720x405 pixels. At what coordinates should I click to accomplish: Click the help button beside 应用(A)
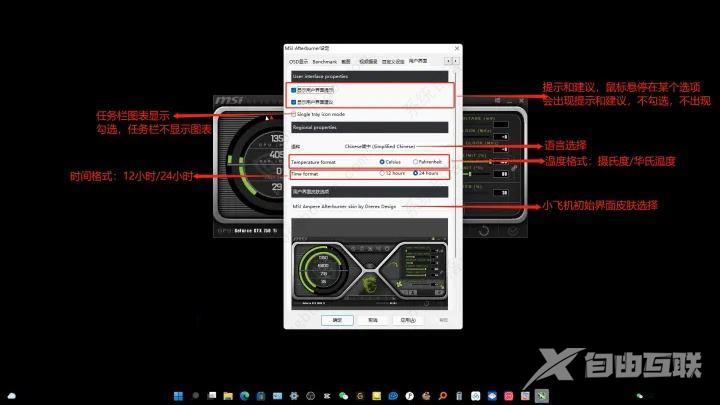point(443,320)
